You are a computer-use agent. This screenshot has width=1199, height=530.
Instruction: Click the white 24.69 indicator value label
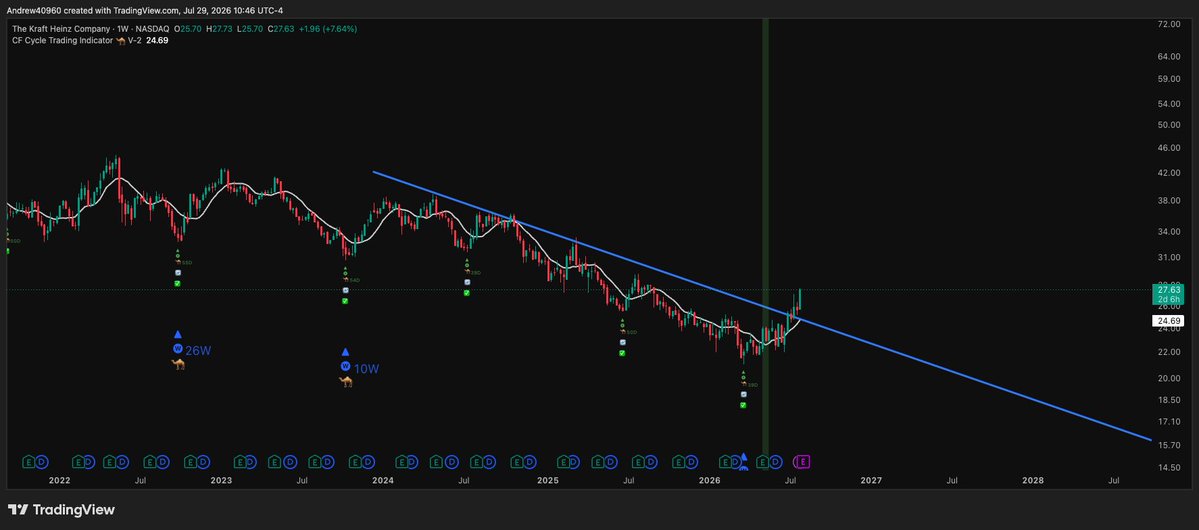pyautogui.click(x=1166, y=321)
